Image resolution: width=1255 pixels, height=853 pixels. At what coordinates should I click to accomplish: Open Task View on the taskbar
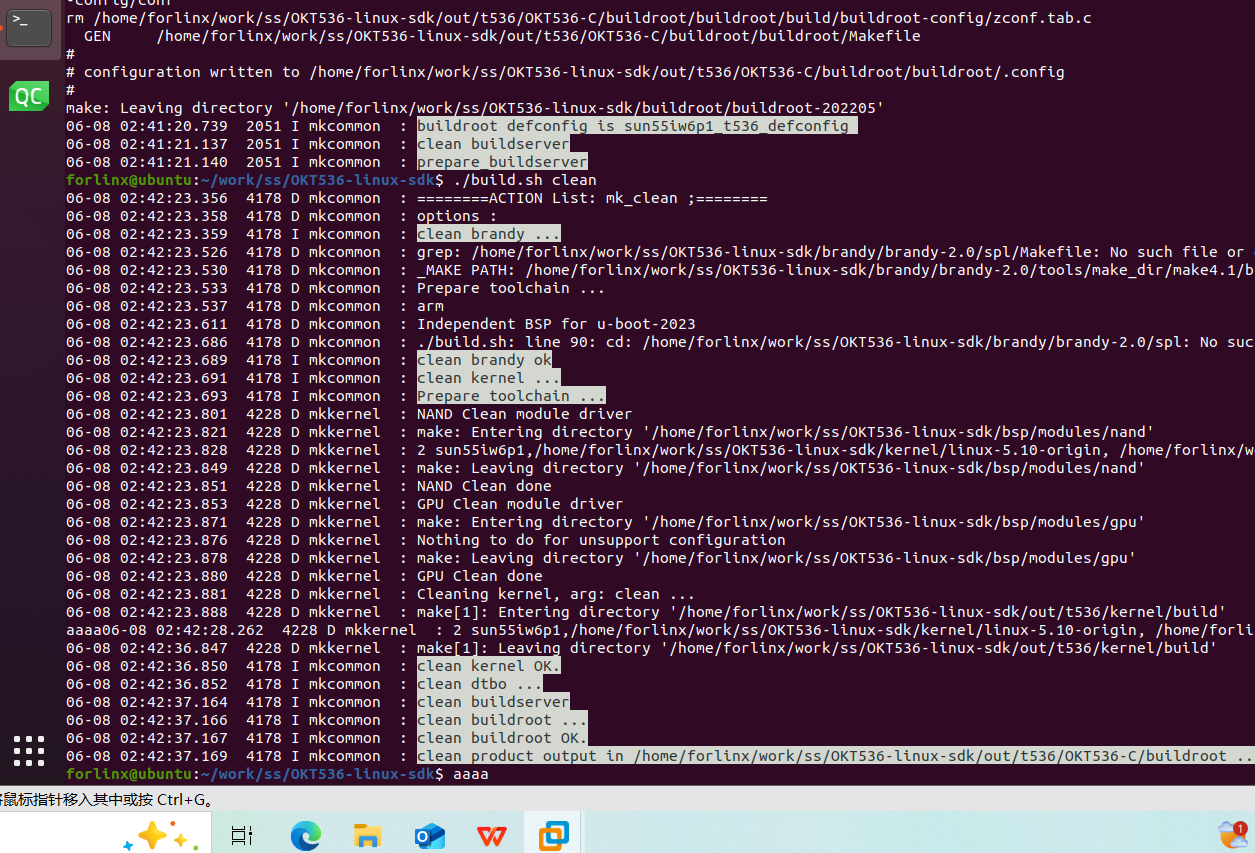click(x=242, y=836)
